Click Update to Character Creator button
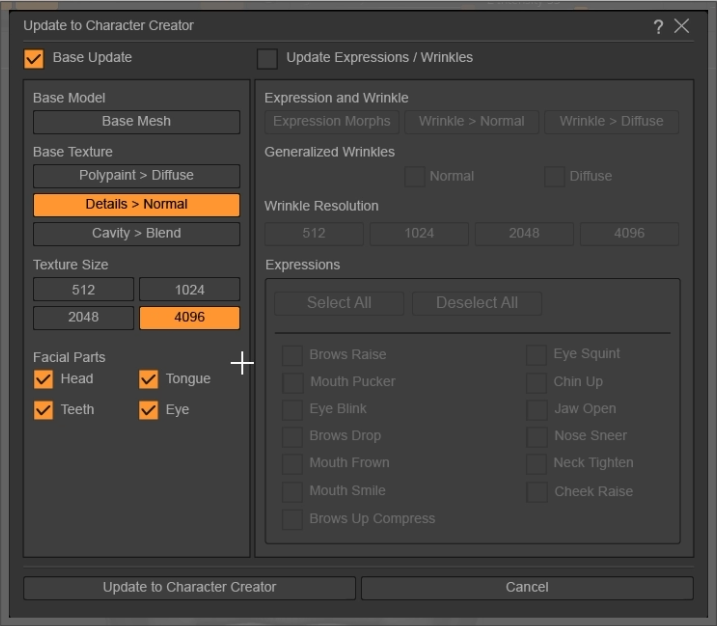The width and height of the screenshot is (717, 626). tap(189, 588)
